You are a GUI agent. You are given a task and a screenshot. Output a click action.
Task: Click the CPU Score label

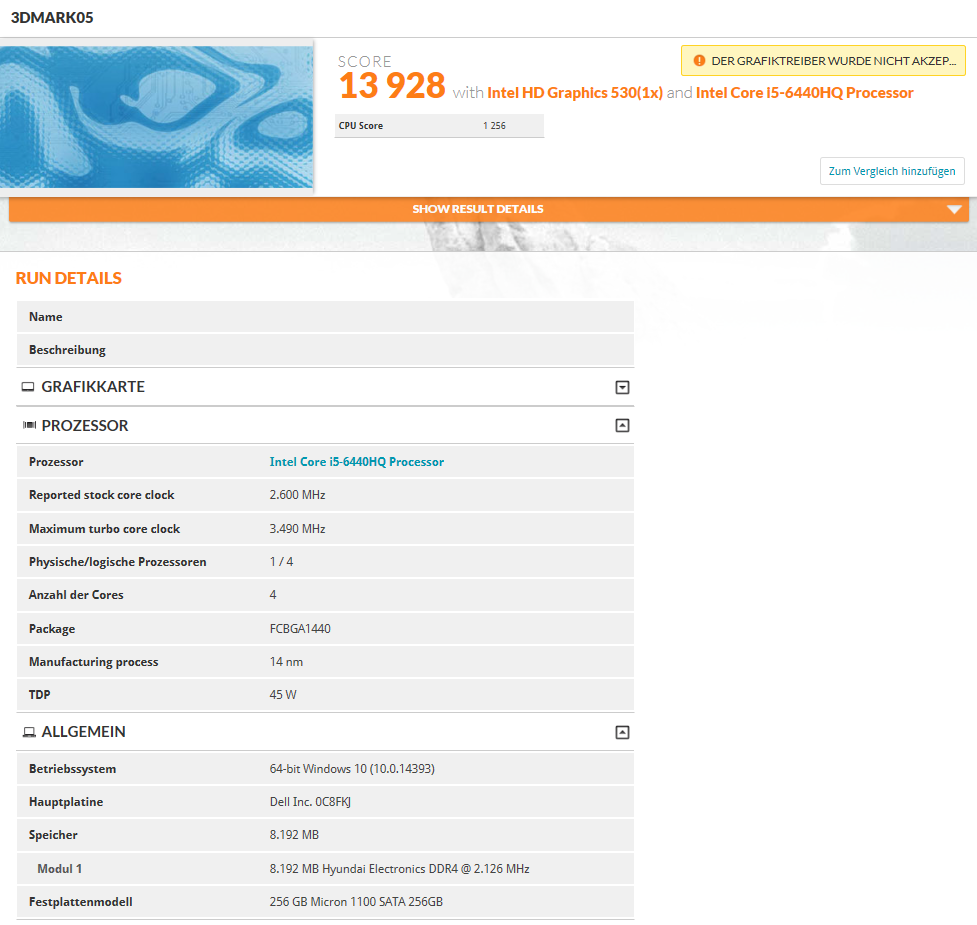(x=361, y=126)
